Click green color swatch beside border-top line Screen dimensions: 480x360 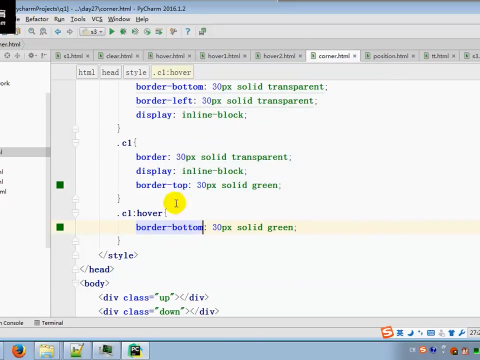tap(60, 185)
